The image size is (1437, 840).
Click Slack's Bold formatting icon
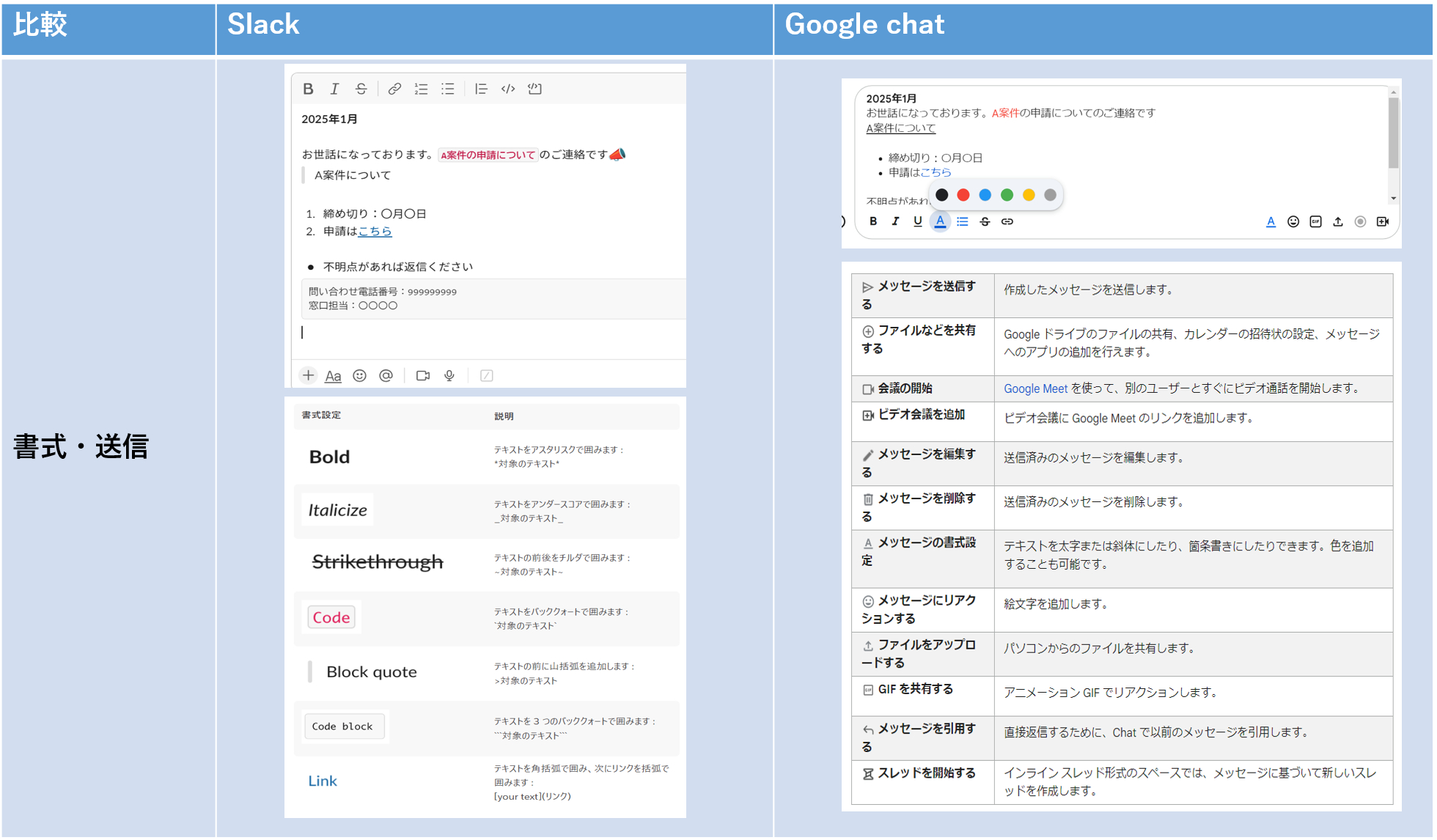tap(308, 89)
